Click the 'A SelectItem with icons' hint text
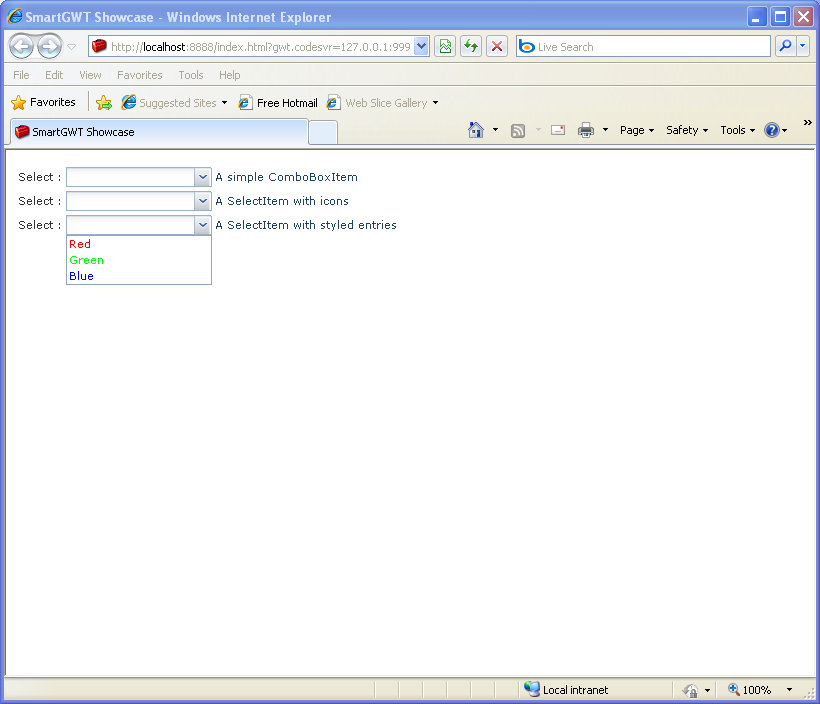 click(x=282, y=201)
